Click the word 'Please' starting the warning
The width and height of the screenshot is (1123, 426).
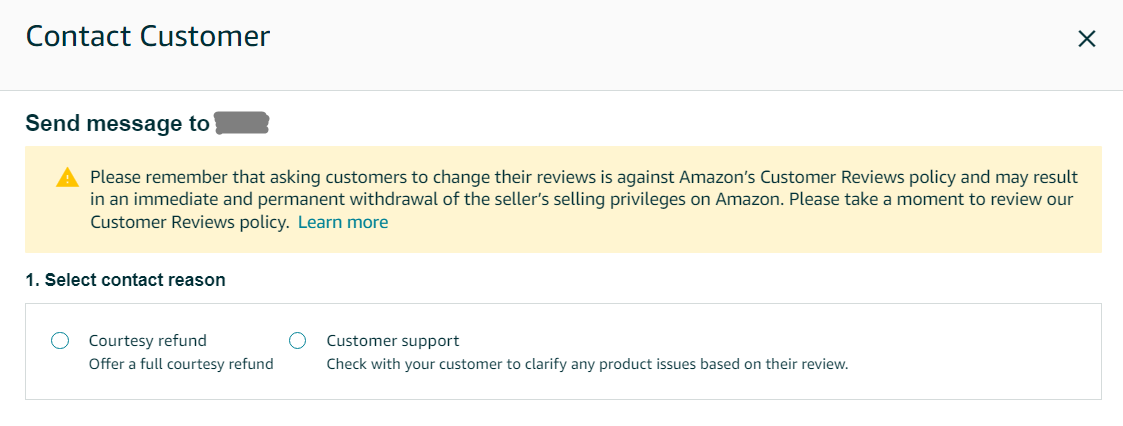click(113, 177)
